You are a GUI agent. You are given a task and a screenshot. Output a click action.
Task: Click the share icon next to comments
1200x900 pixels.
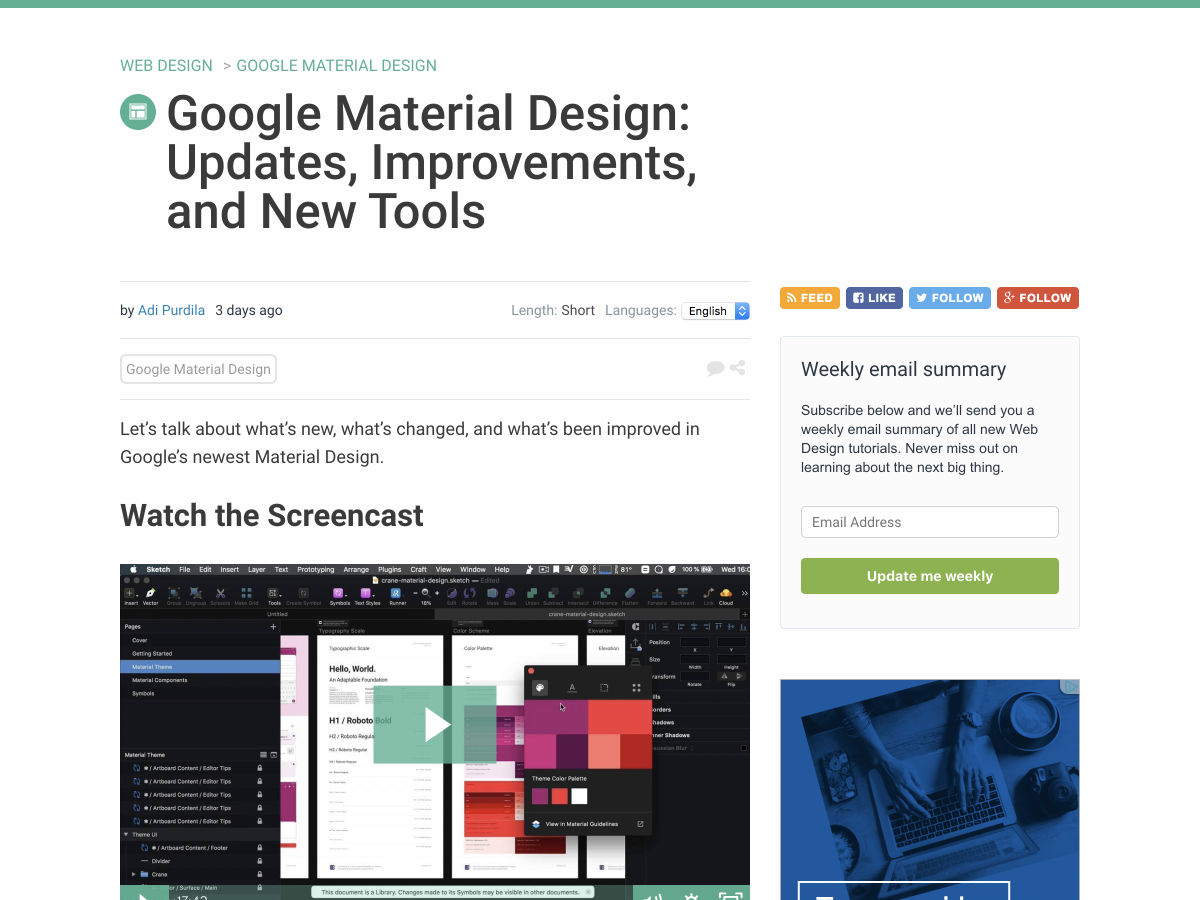738,368
